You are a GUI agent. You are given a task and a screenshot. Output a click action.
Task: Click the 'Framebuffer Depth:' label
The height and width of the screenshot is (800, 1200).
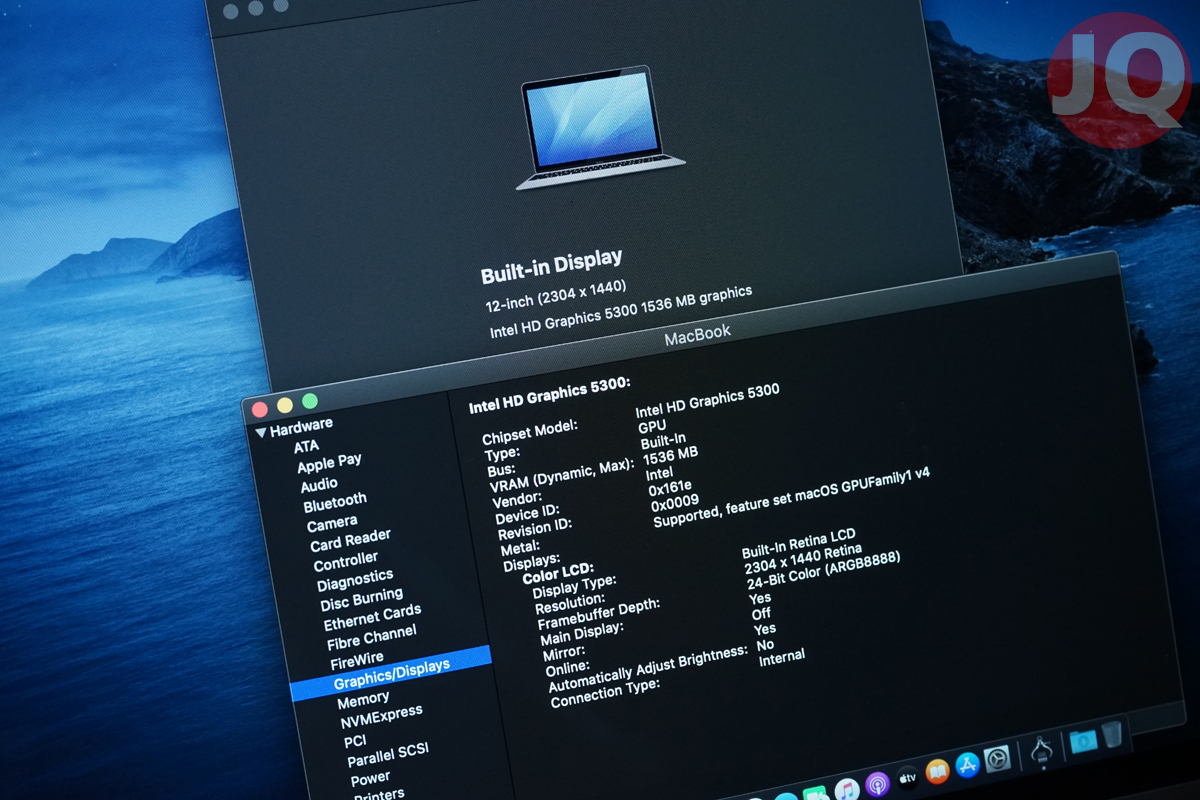click(x=600, y=612)
